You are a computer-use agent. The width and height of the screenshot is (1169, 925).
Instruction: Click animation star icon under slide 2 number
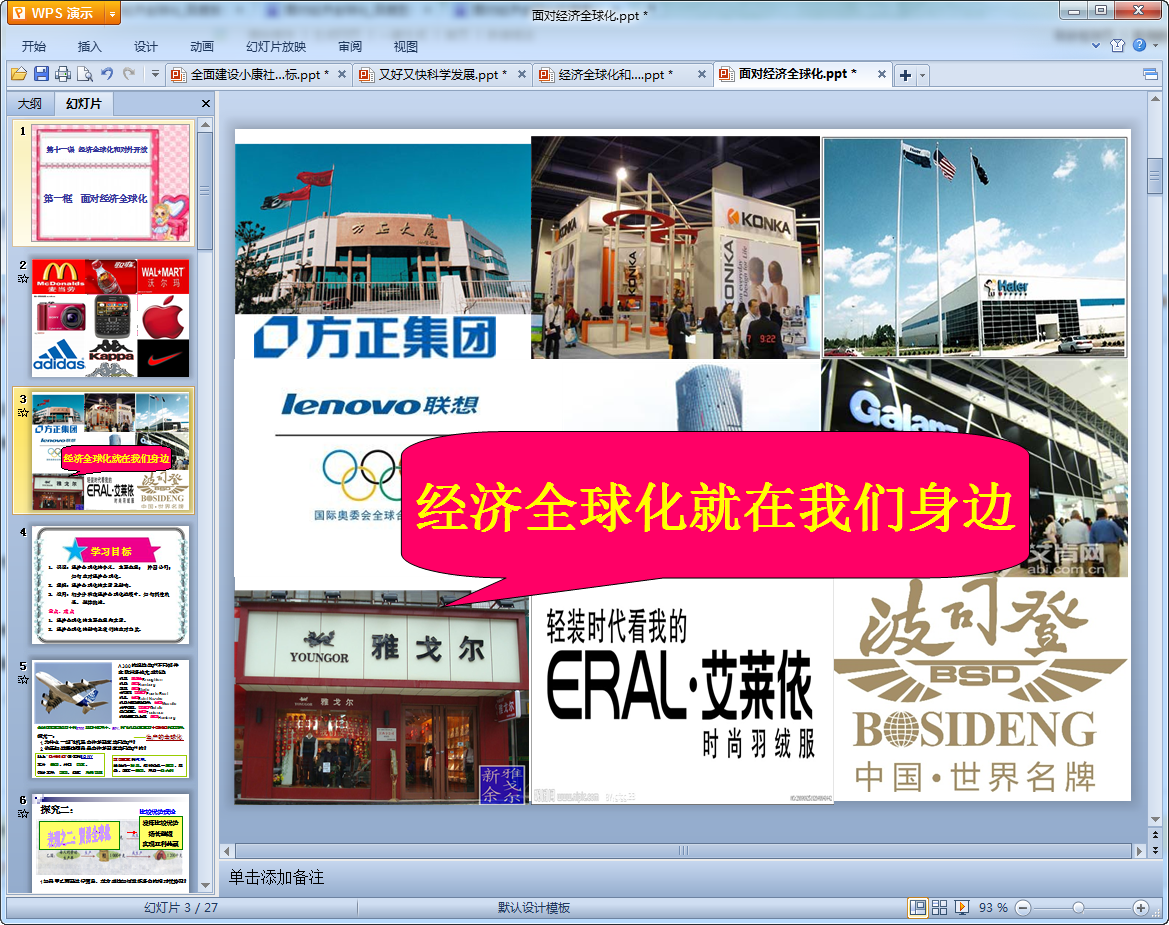[23, 279]
